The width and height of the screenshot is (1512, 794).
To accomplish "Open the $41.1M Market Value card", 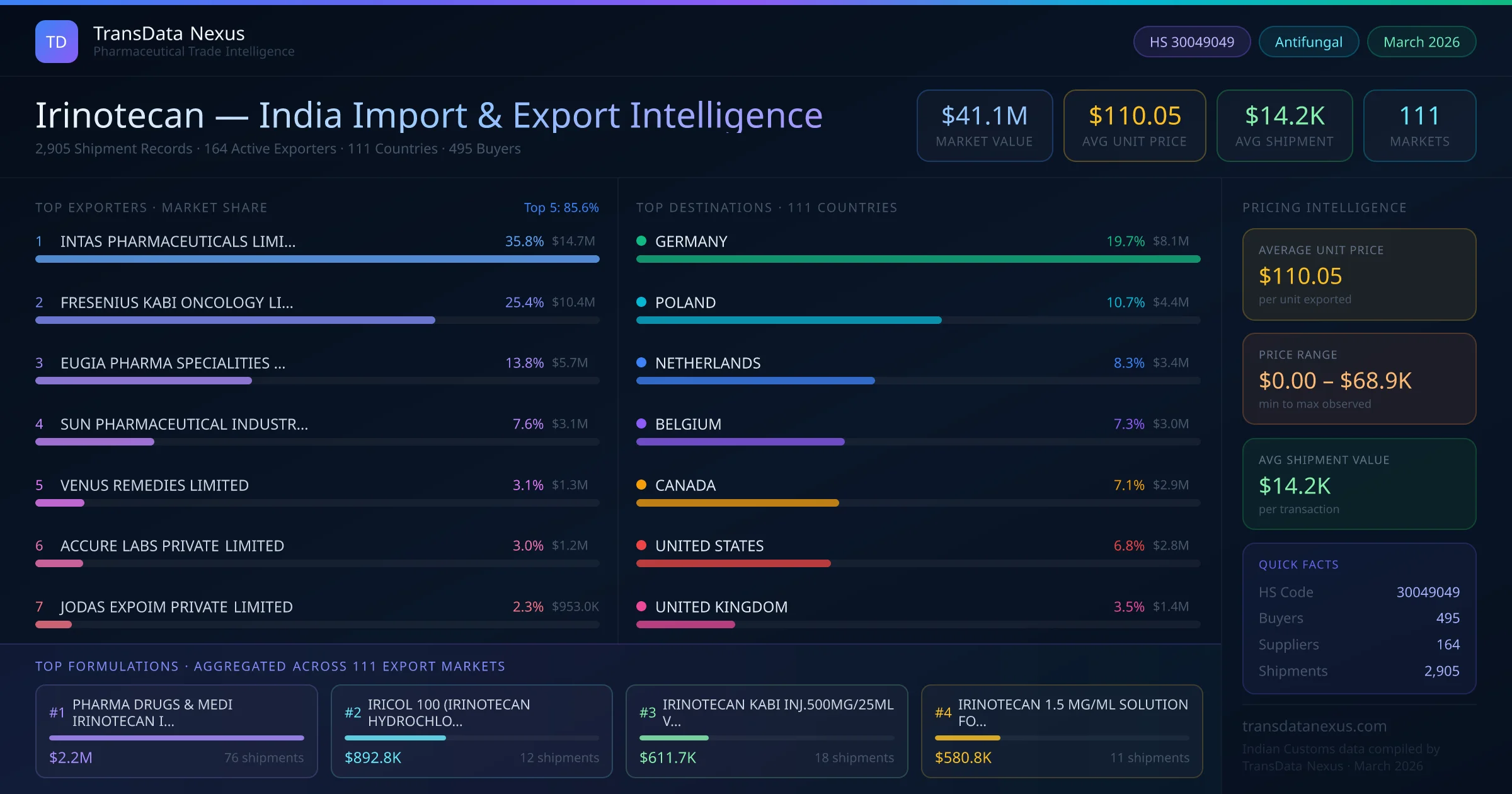I will [984, 125].
